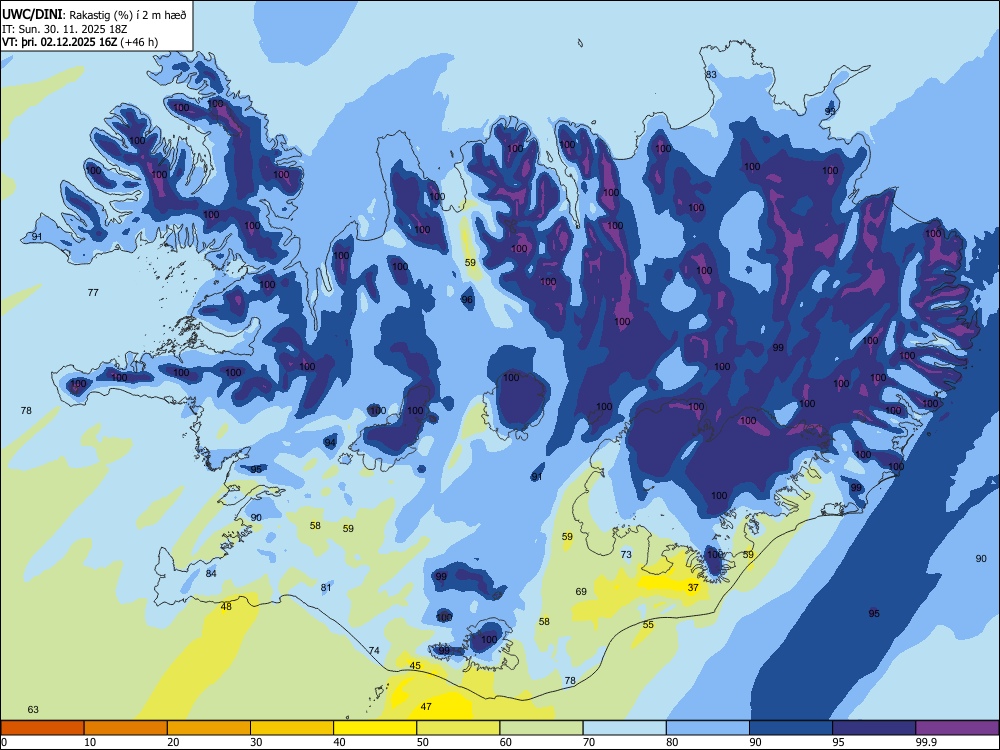Click the legend scale label 30
Viewport: 1000px width, 750px height.
(x=256, y=742)
